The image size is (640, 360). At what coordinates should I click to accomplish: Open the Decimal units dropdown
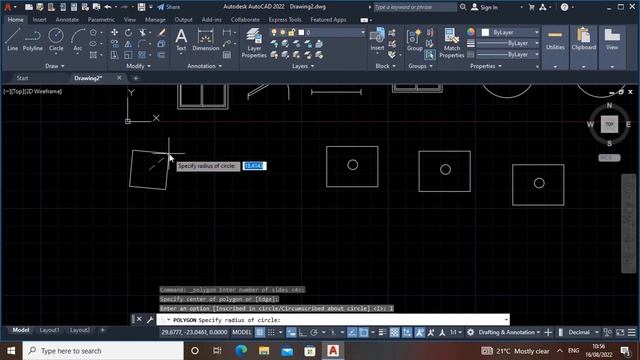pos(582,333)
